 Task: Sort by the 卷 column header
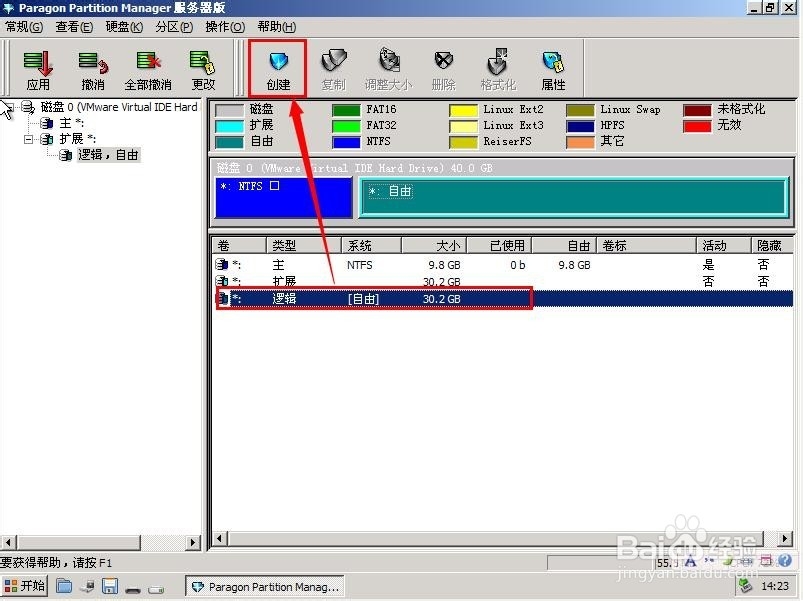pos(239,246)
